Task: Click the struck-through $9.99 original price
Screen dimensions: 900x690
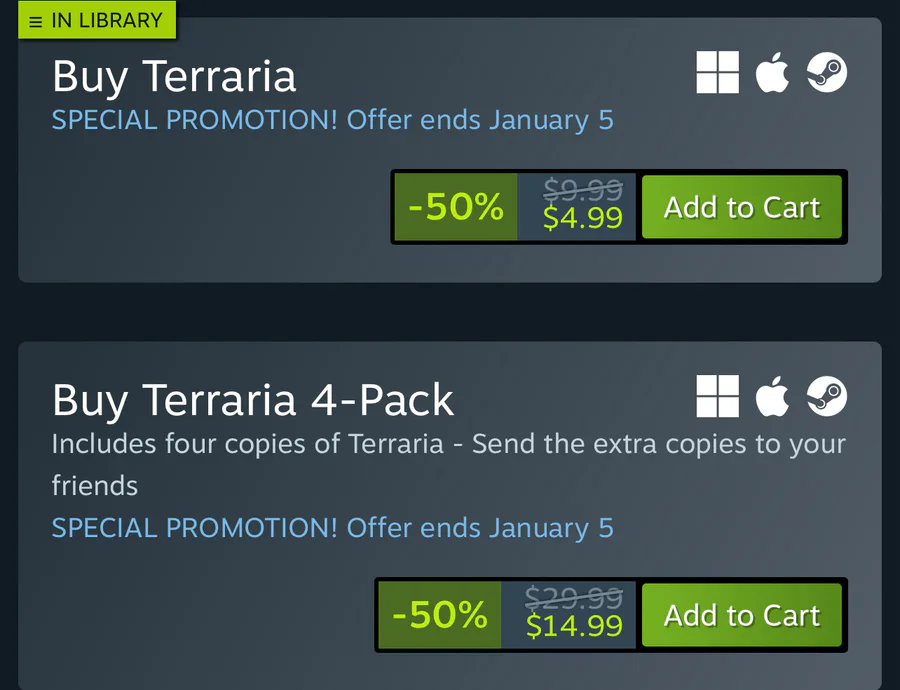Action: pyautogui.click(x=583, y=190)
